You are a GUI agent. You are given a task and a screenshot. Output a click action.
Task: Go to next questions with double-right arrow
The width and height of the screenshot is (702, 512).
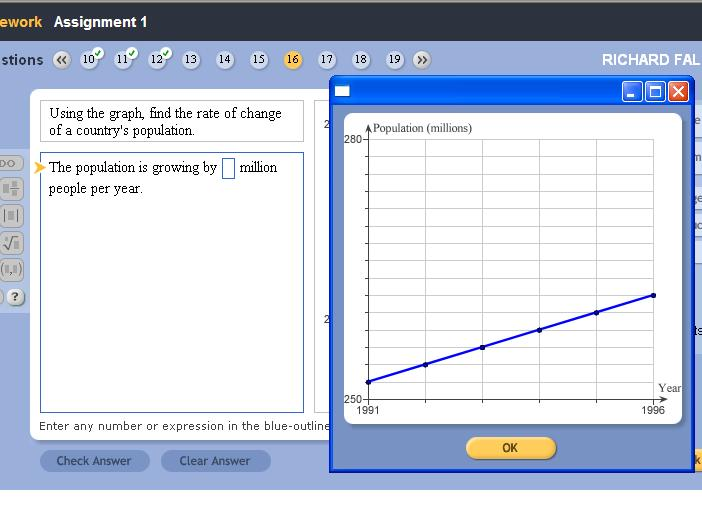tap(422, 60)
